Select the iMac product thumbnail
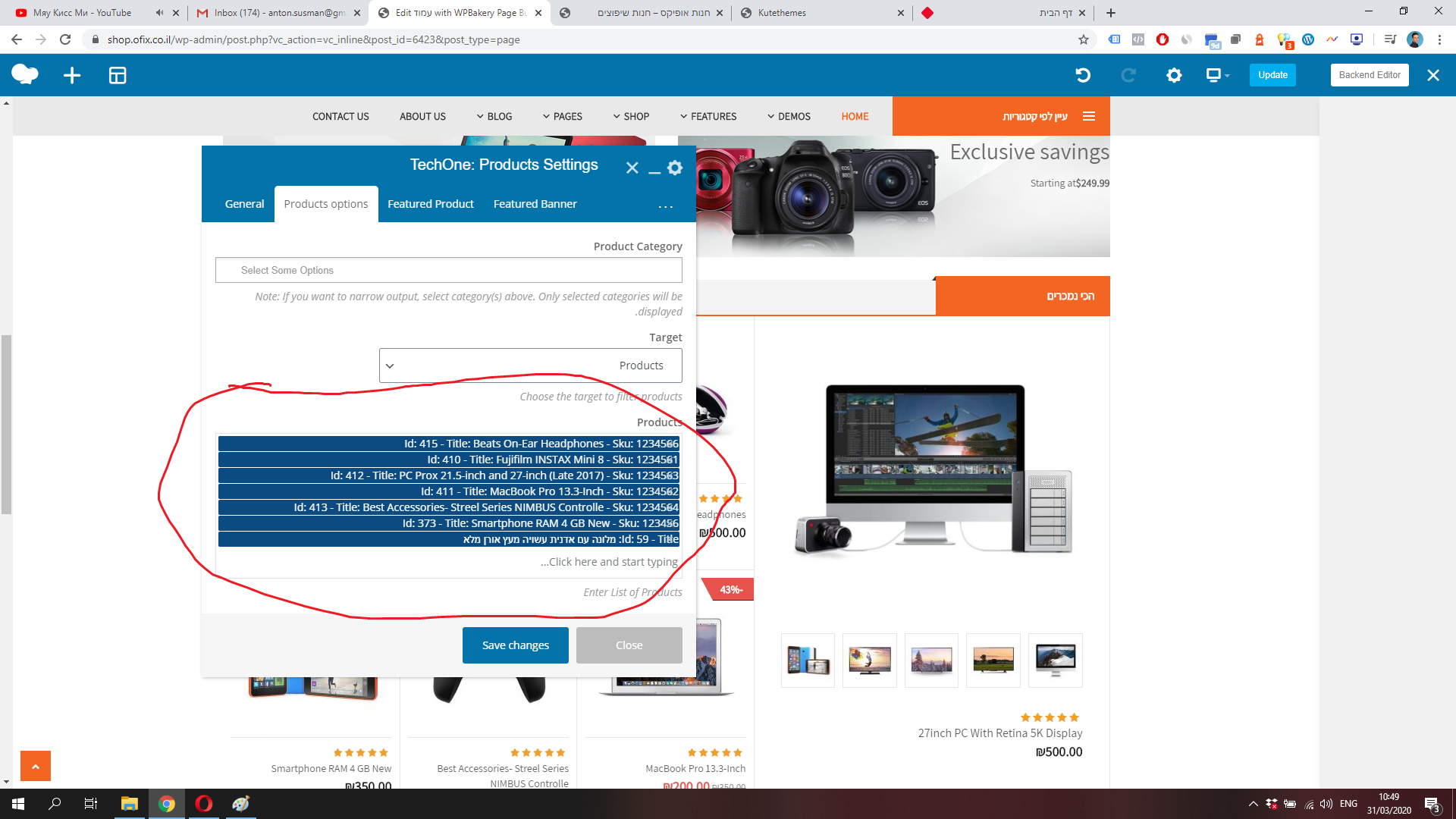Image resolution: width=1456 pixels, height=819 pixels. coord(1055,661)
